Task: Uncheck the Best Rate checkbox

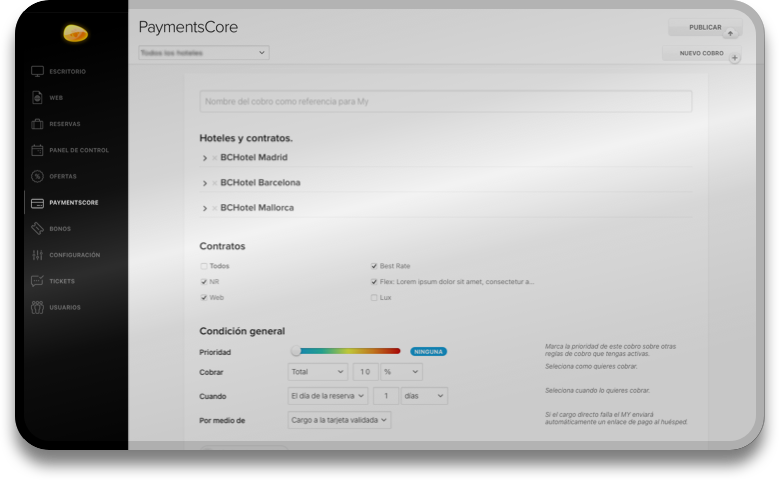Action: click(x=374, y=266)
